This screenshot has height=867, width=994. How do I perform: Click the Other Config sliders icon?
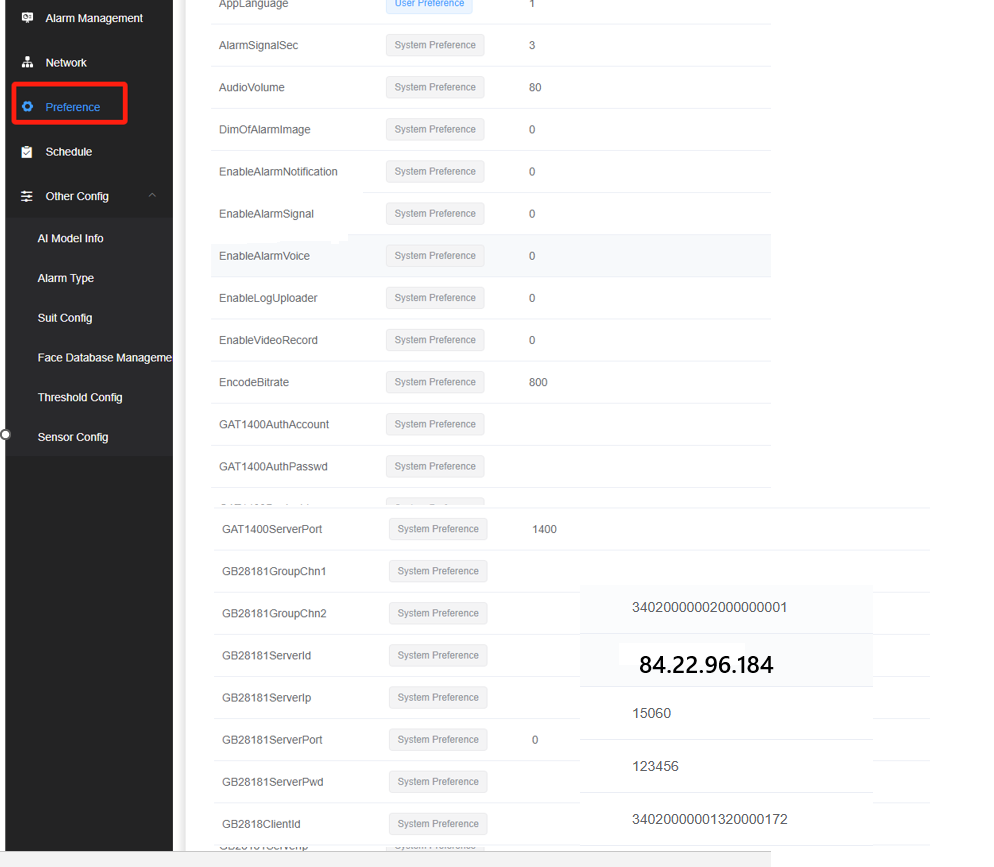(27, 196)
